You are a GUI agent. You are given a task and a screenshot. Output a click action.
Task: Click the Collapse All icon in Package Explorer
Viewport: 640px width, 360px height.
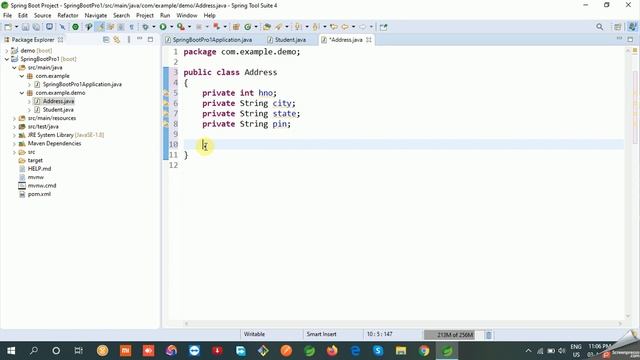106,40
